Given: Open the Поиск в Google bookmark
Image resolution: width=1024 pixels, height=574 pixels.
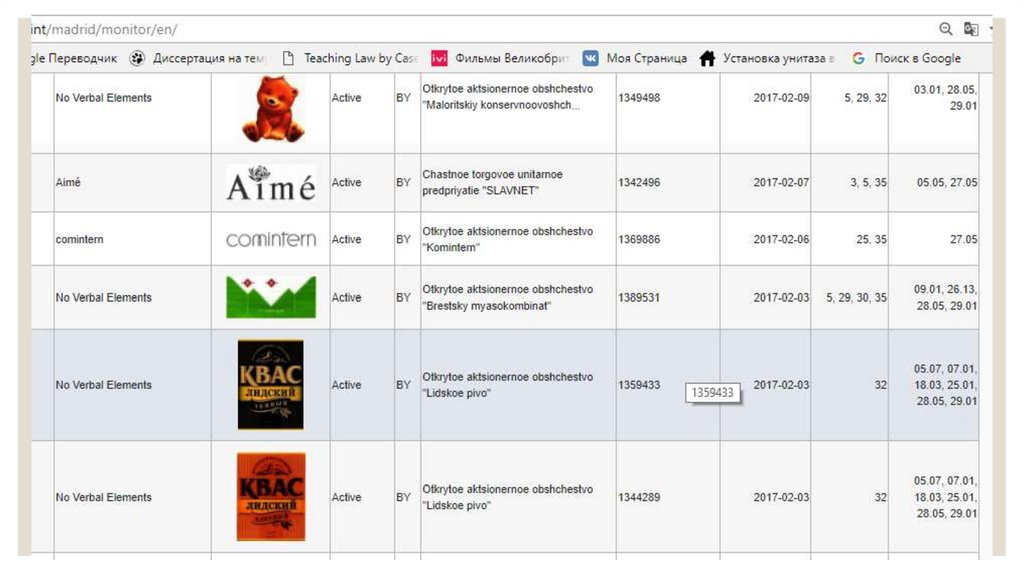Looking at the screenshot, I should click(x=918, y=58).
